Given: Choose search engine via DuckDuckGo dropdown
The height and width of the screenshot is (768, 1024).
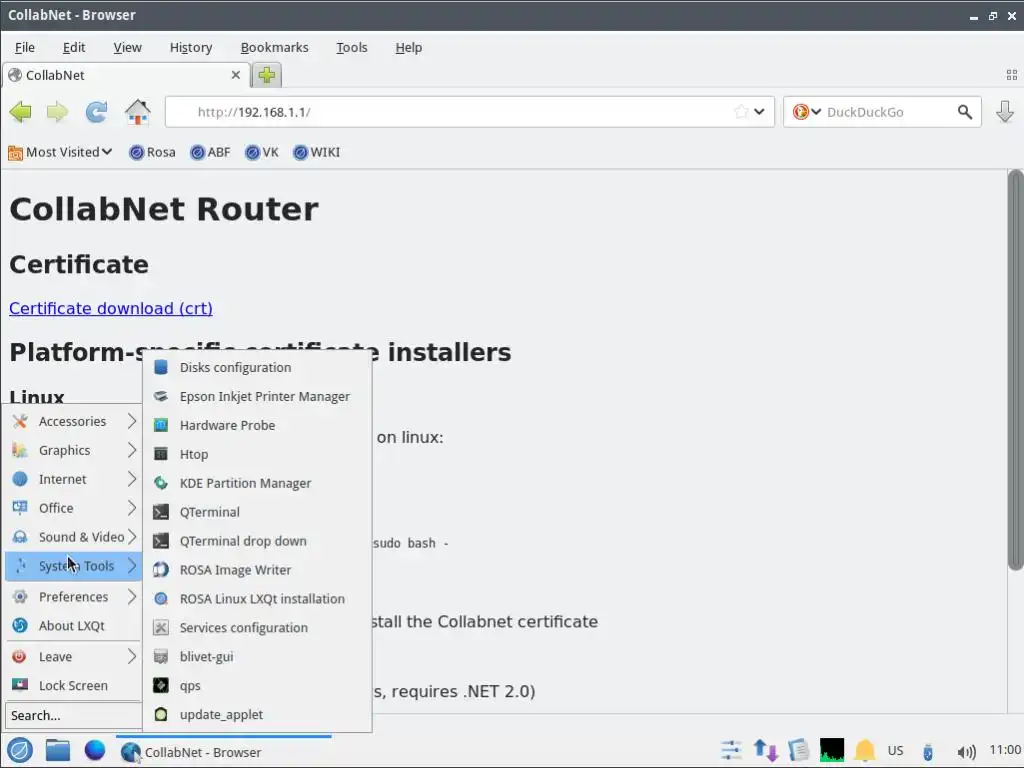Looking at the screenshot, I should click(x=807, y=112).
